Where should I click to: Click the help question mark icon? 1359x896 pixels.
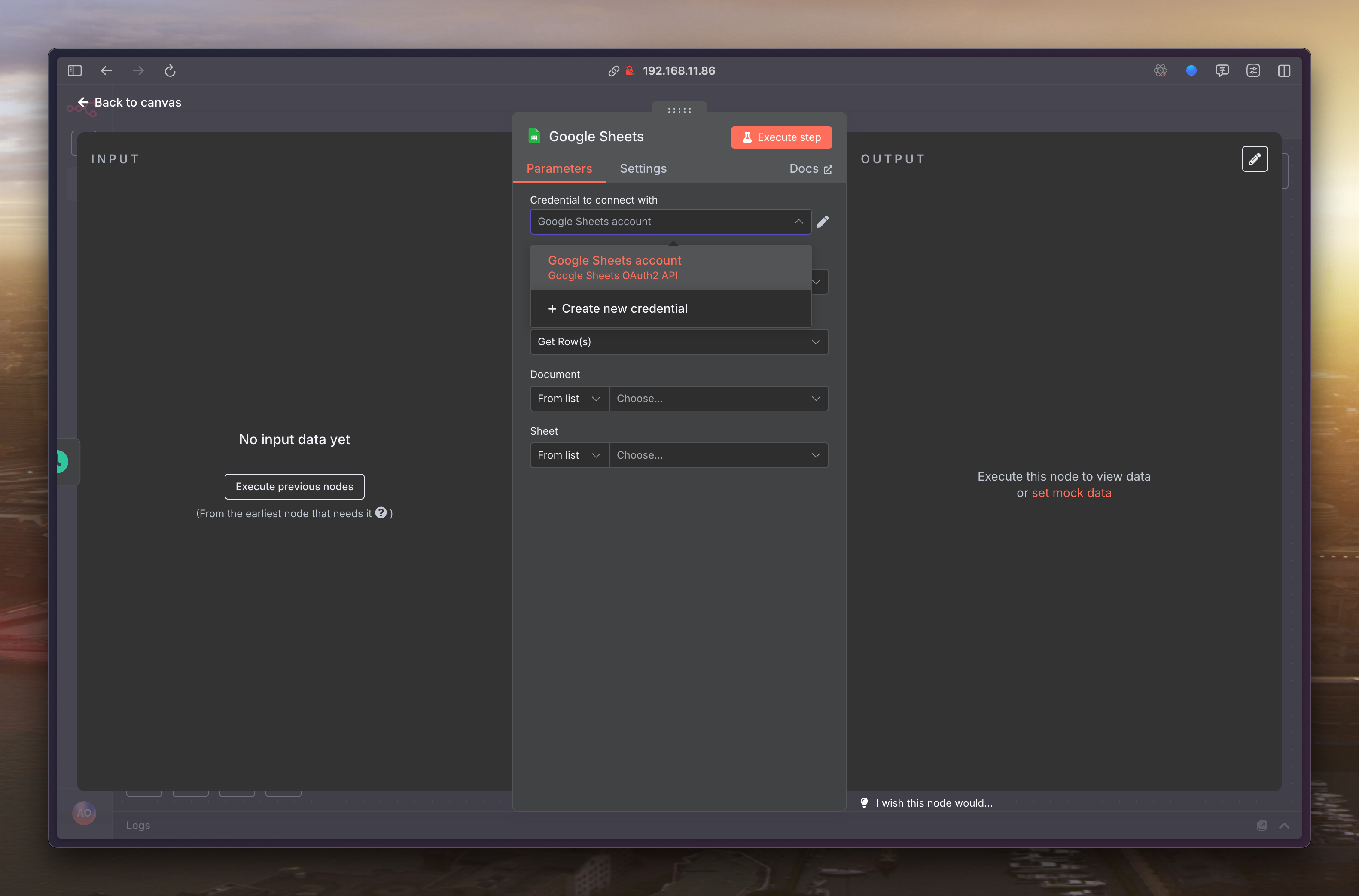point(381,512)
